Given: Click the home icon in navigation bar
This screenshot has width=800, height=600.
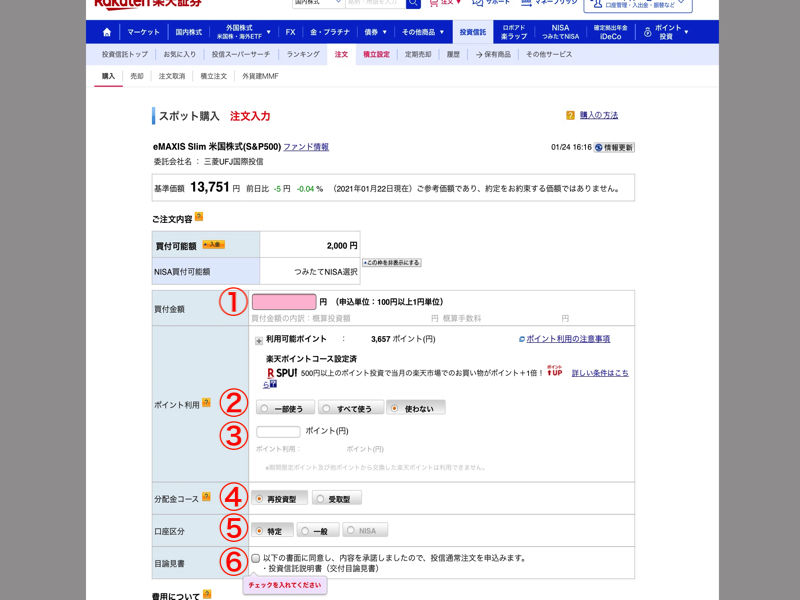Looking at the screenshot, I should point(107,32).
